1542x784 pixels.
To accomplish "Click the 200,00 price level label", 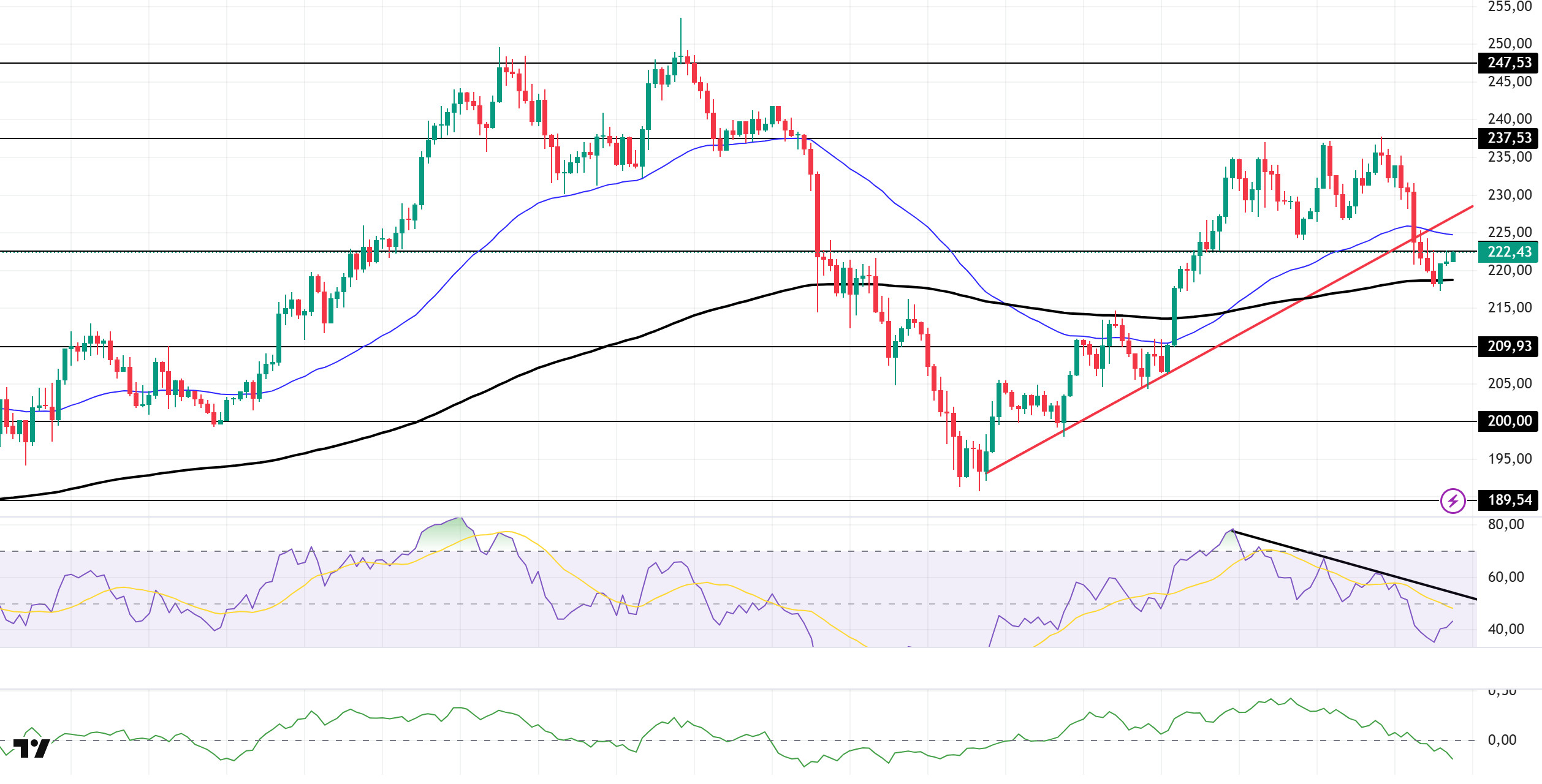I will click(1509, 421).
